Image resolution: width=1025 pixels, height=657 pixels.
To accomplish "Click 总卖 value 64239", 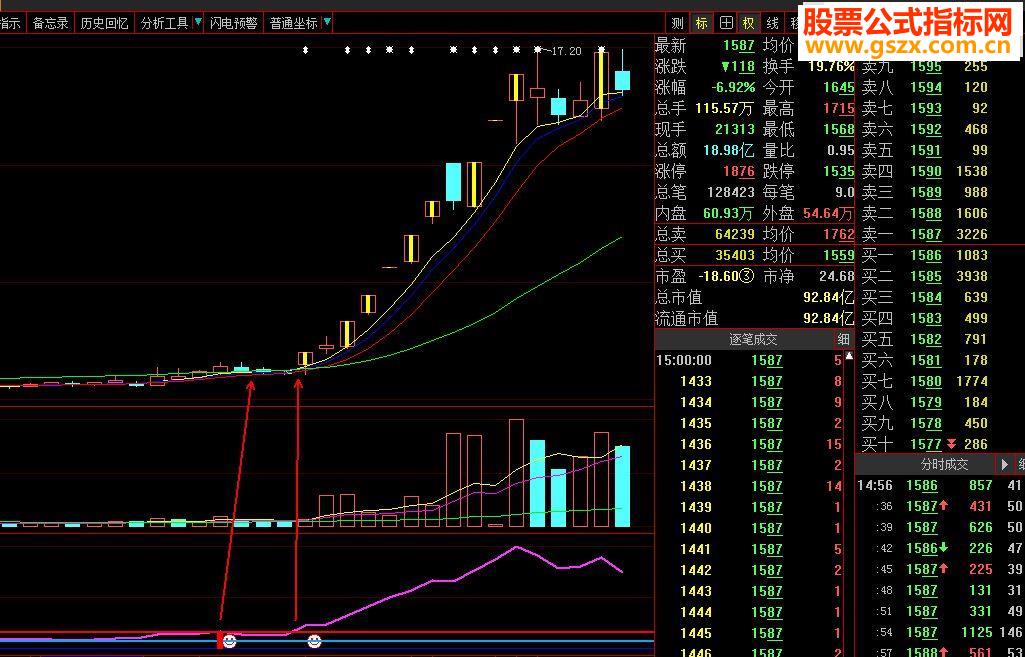I will [735, 234].
